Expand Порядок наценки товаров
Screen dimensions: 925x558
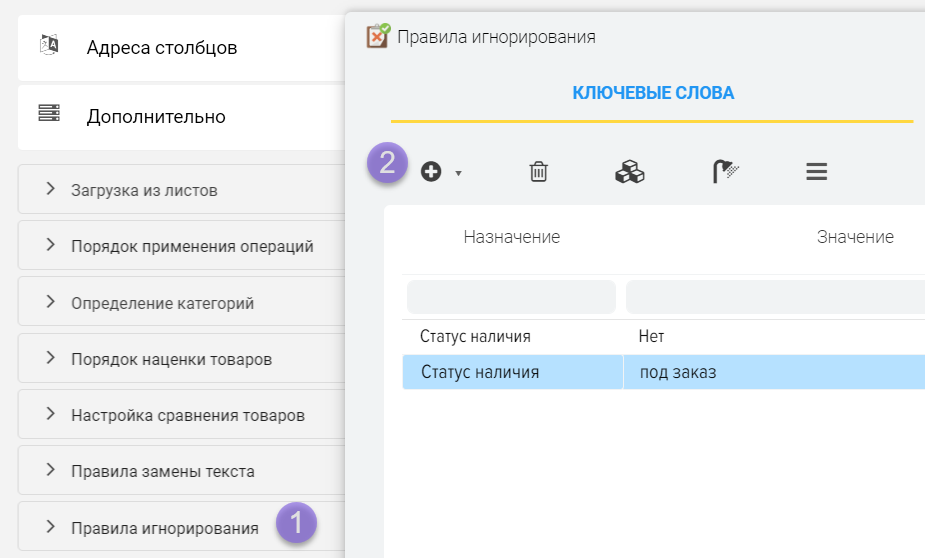click(x=171, y=359)
